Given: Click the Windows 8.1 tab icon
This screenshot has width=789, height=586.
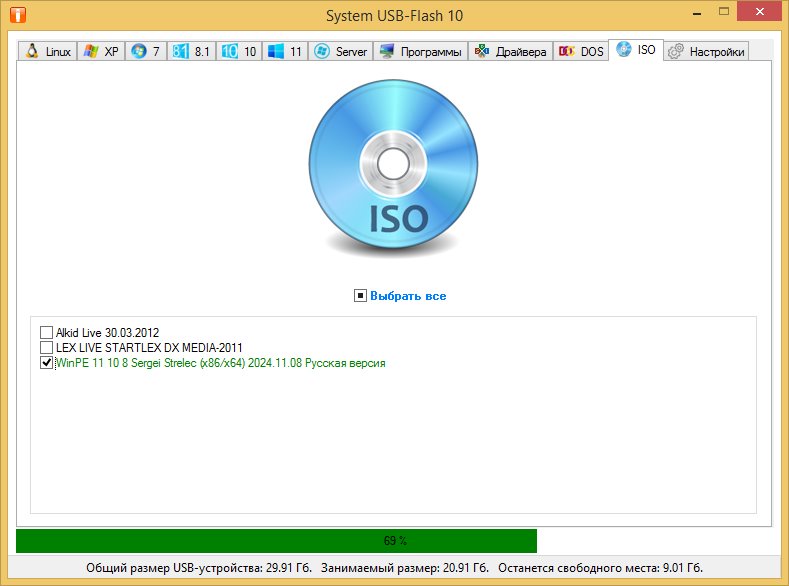Looking at the screenshot, I should tap(180, 52).
